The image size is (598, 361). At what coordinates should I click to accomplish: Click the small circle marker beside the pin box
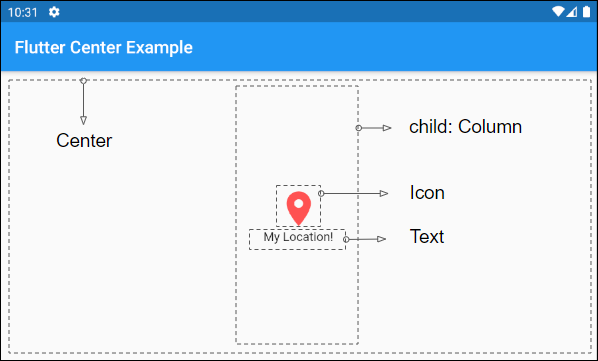point(321,194)
